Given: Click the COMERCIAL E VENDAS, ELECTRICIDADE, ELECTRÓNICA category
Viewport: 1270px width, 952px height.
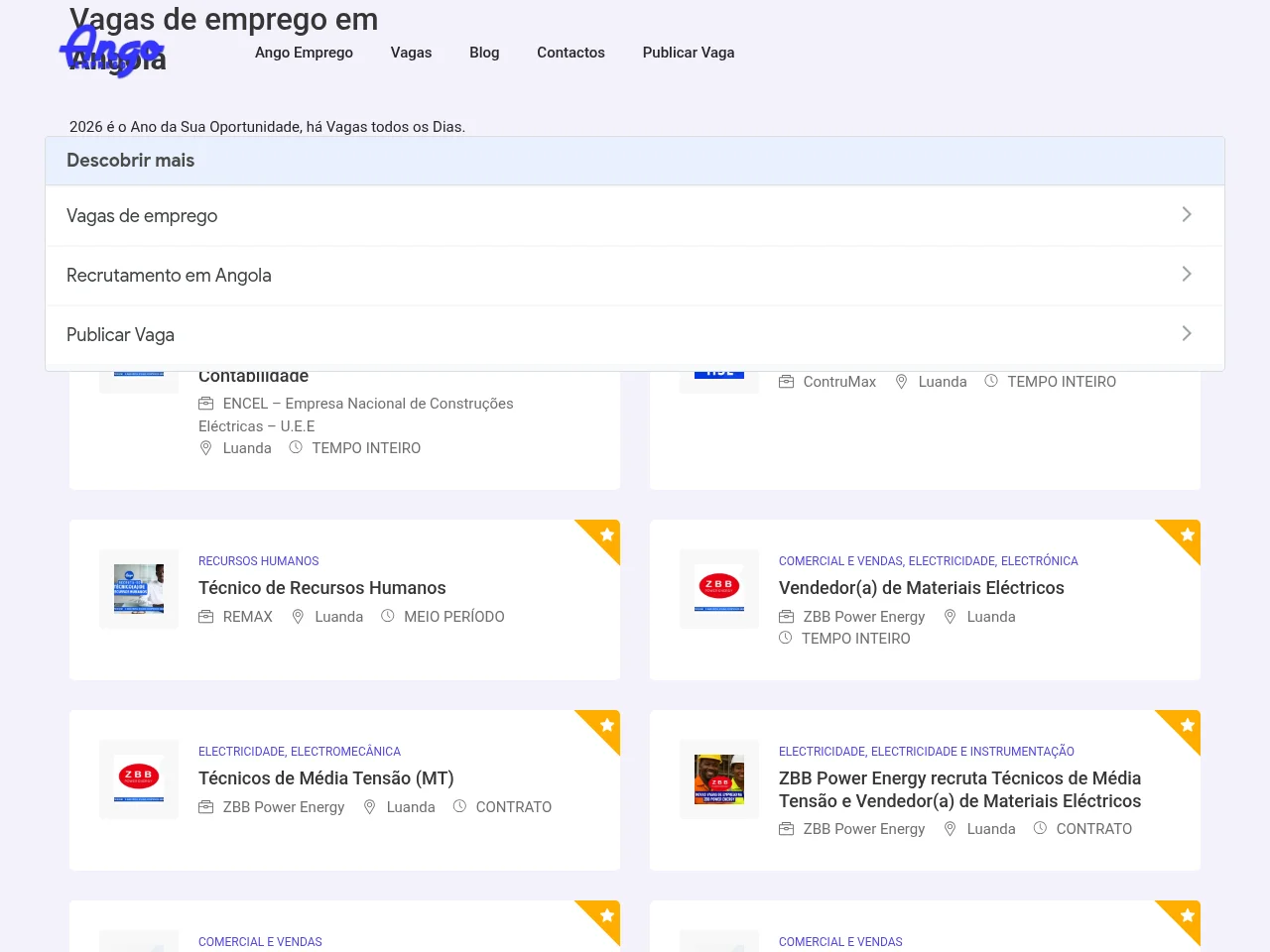Looking at the screenshot, I should pos(929,561).
